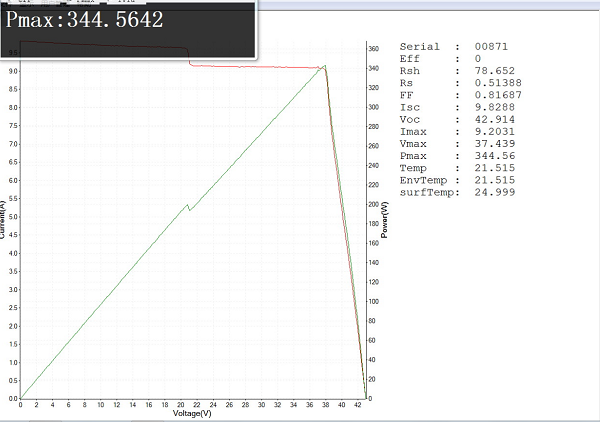Click the power curve peak near 38 V
The width and height of the screenshot is (600, 426).
point(325,66)
